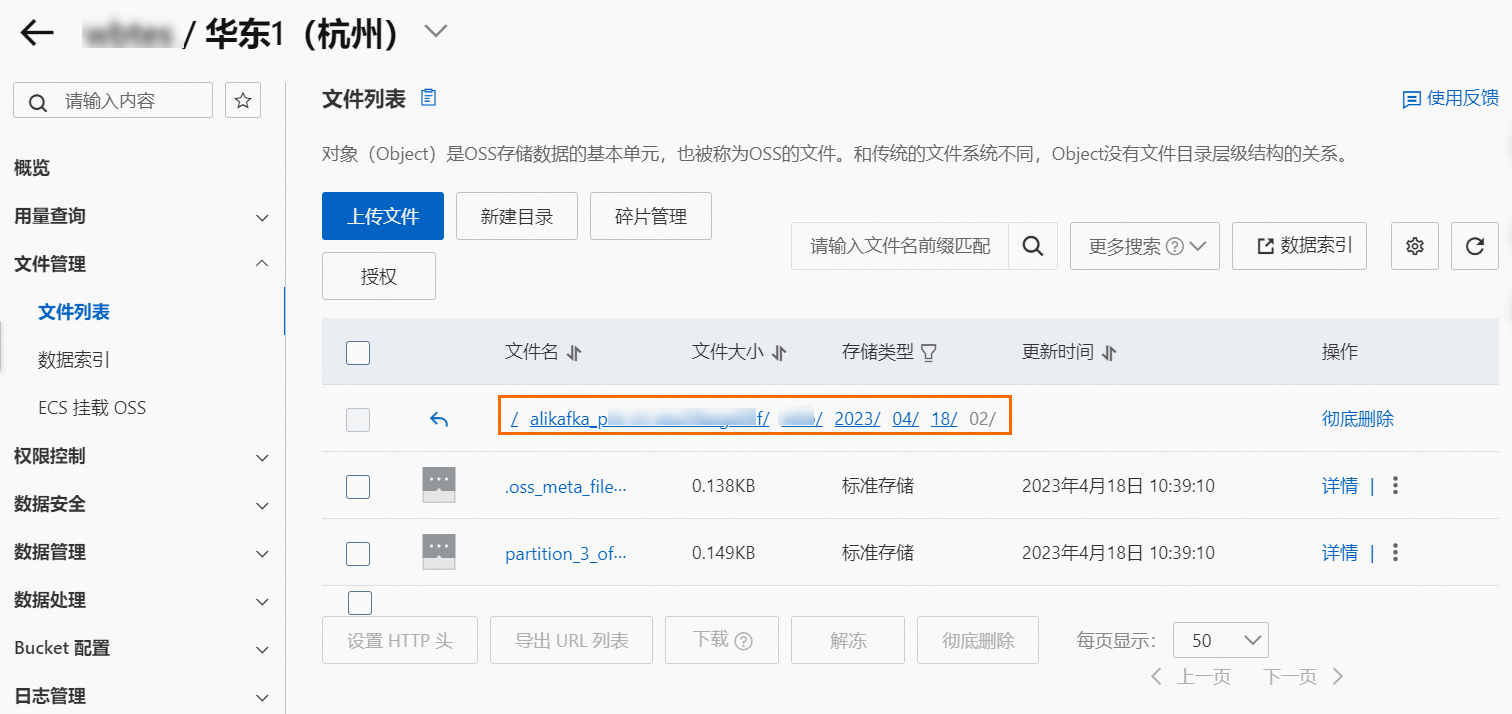Sort by 文件大小 column sort icon
The image size is (1512, 714).
pos(780,353)
